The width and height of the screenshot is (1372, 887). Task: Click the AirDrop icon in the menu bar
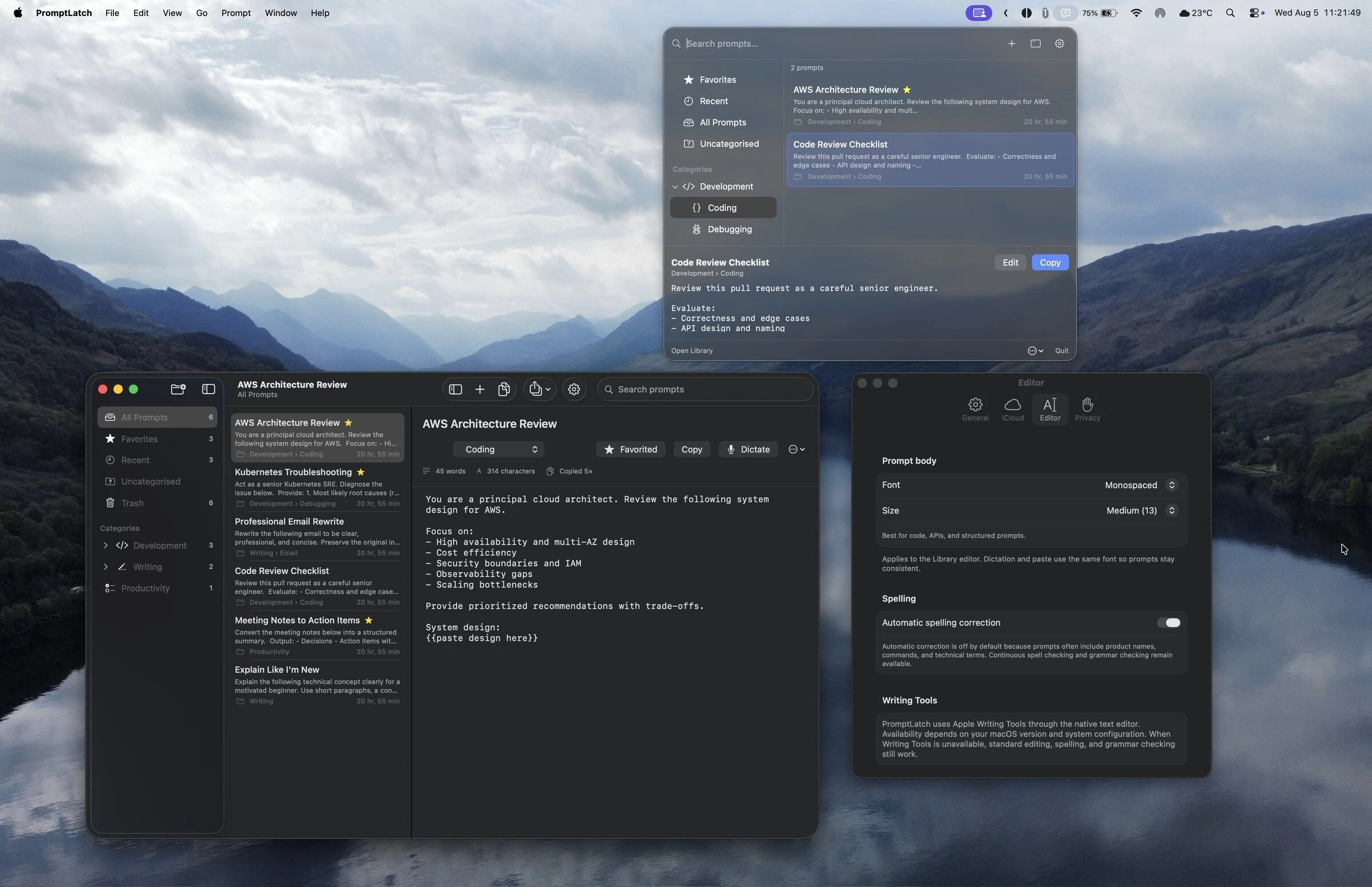[1160, 13]
